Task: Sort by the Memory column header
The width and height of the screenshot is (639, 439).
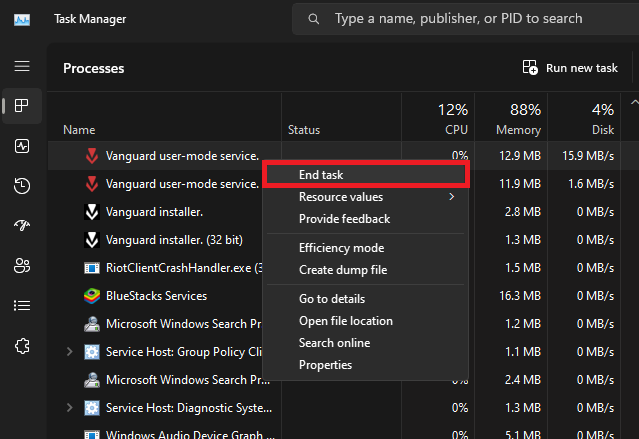Action: click(x=511, y=117)
